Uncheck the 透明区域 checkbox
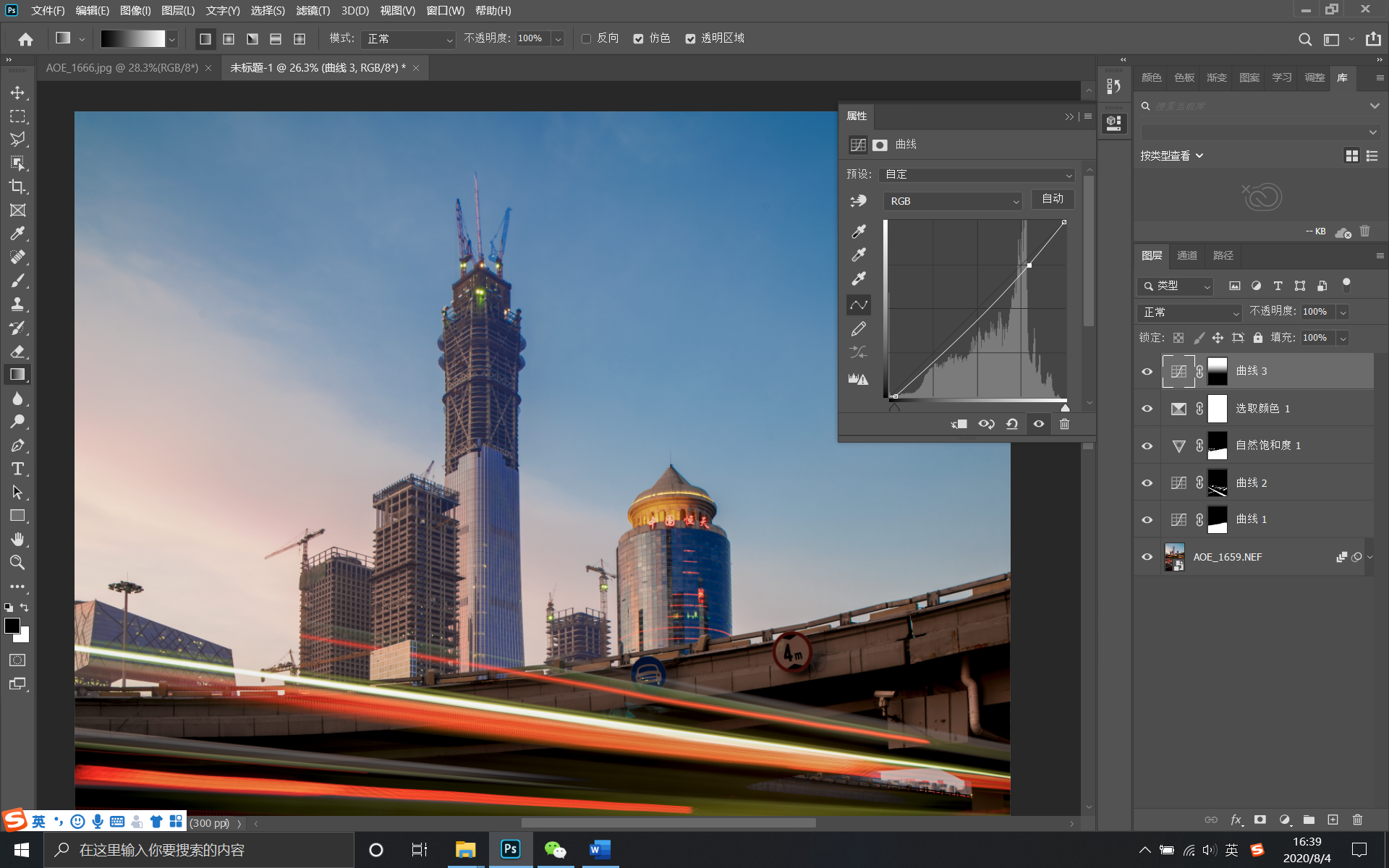1389x868 pixels. pyautogui.click(x=690, y=38)
